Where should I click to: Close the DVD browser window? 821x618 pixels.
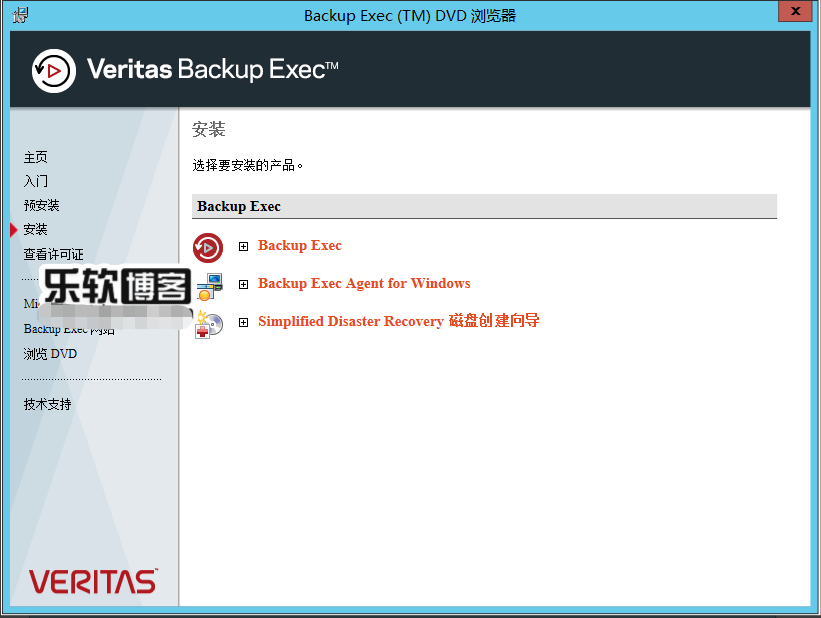click(x=795, y=12)
